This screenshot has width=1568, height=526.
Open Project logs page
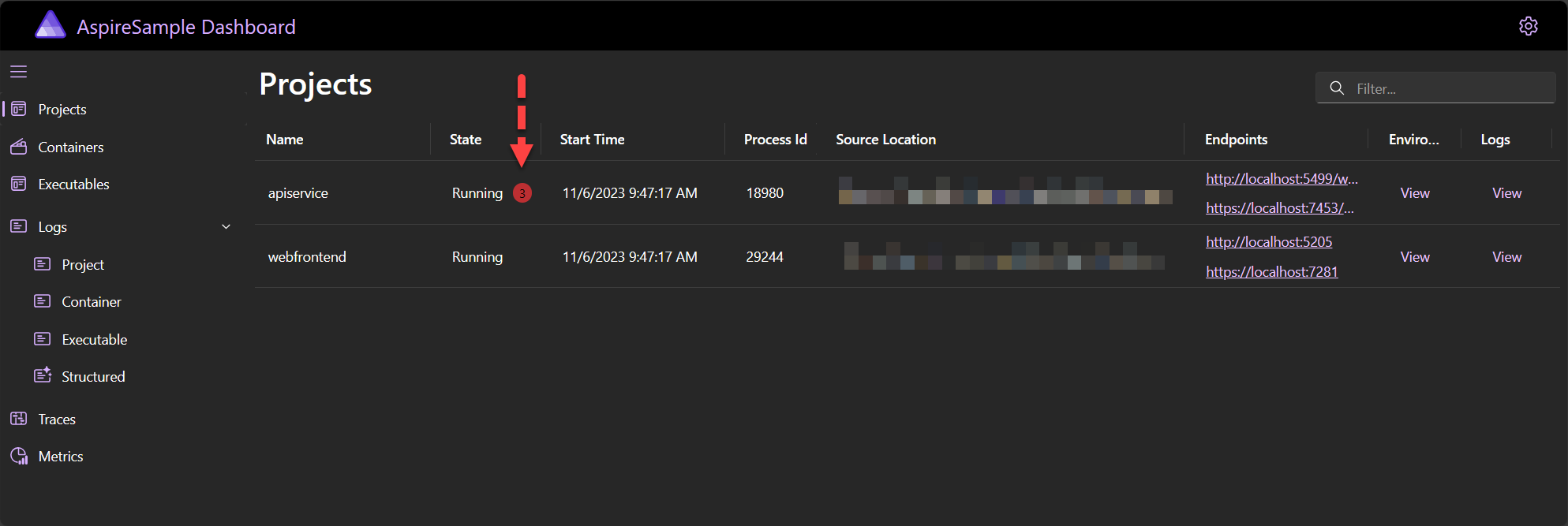[83, 265]
